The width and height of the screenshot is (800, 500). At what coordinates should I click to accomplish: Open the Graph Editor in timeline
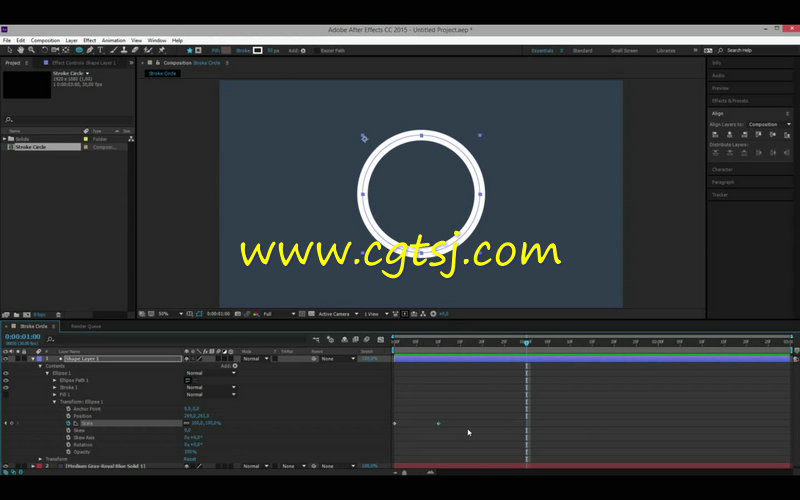pyautogui.click(x=381, y=339)
